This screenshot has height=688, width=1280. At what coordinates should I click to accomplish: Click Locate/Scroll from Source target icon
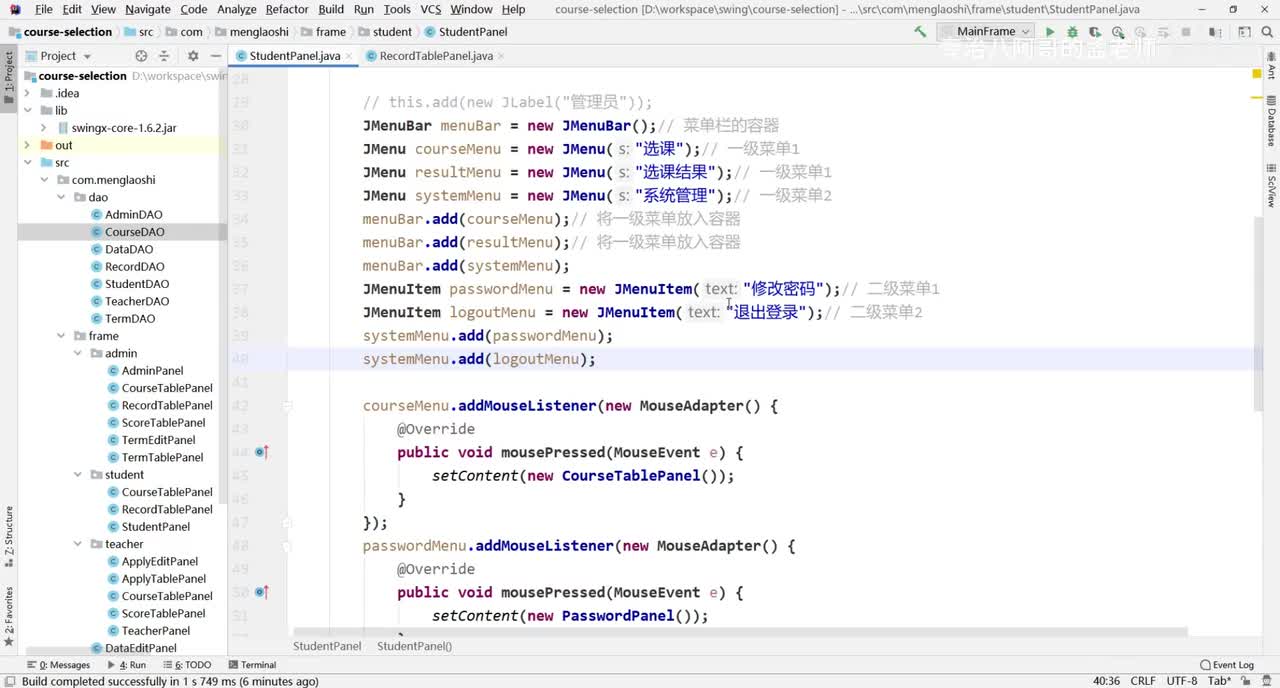(141, 56)
